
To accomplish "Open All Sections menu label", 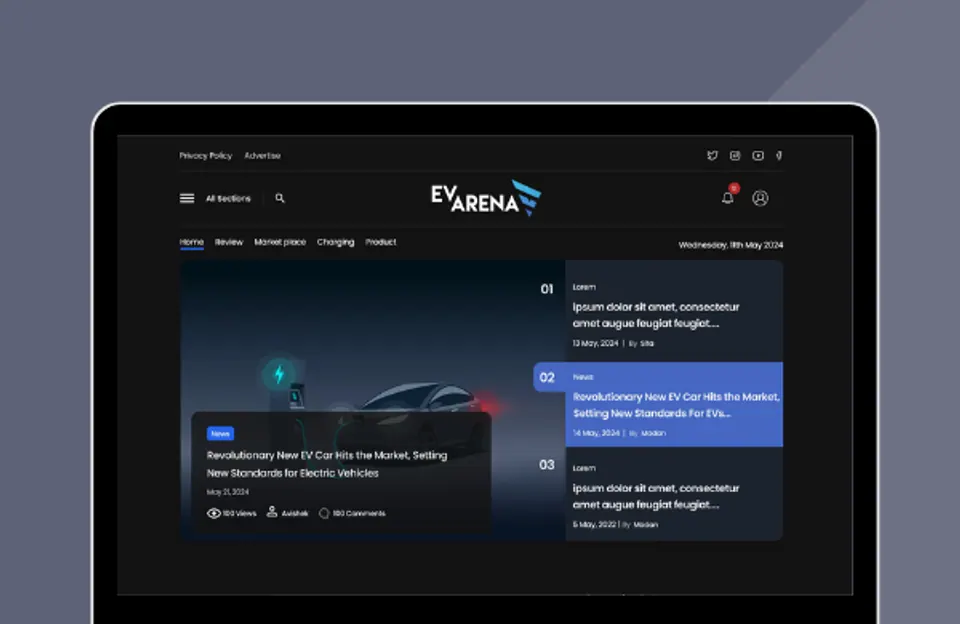I will click(228, 198).
